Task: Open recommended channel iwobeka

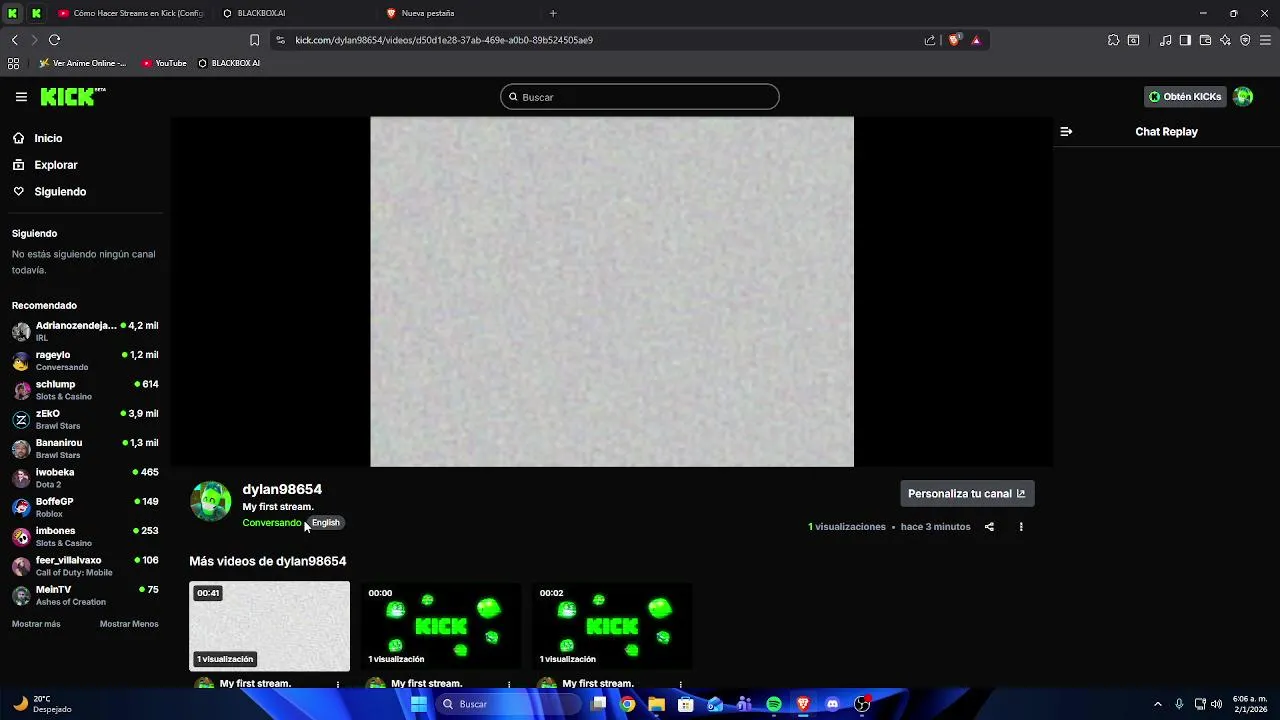Action: point(85,478)
